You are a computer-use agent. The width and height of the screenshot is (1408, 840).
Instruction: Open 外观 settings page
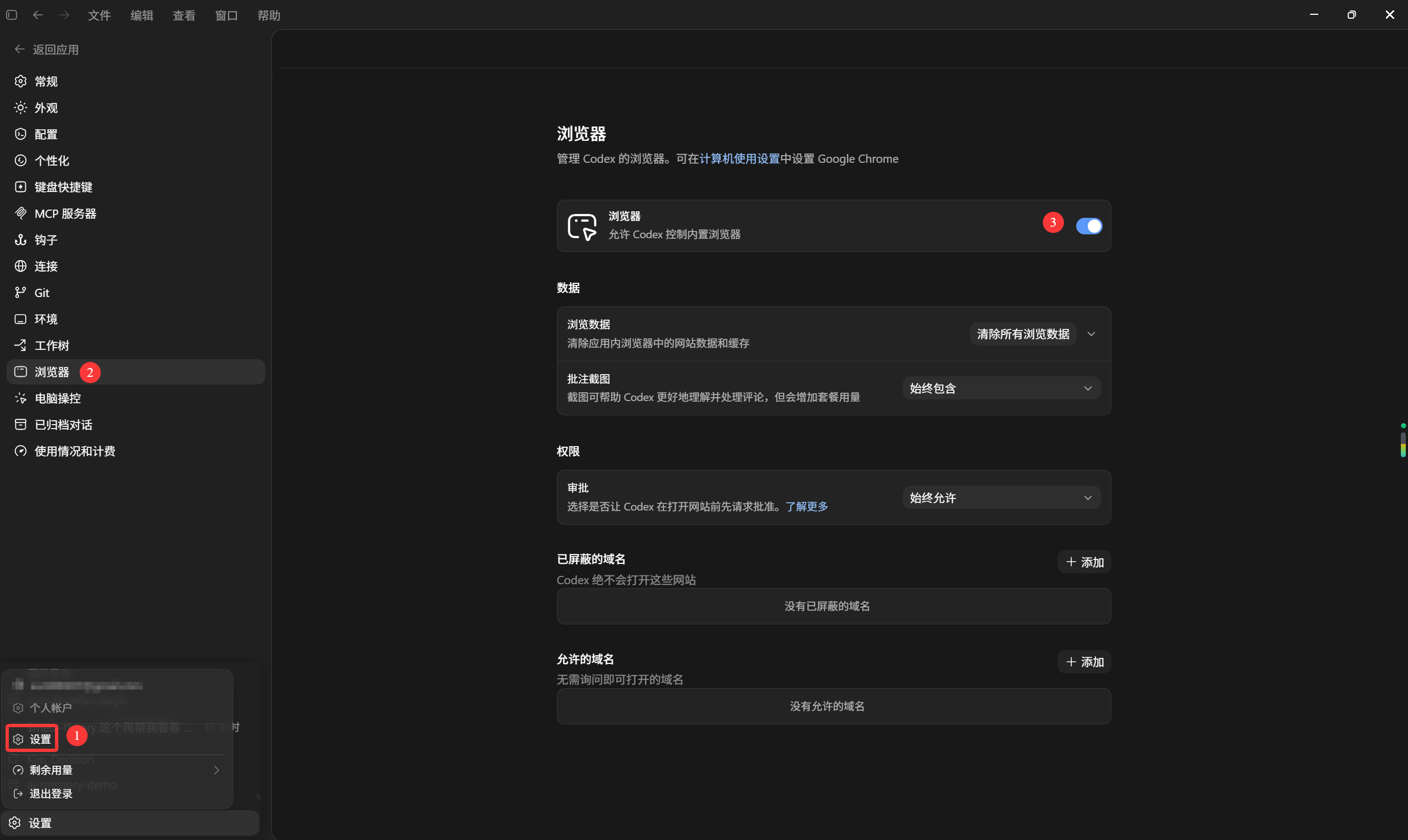point(135,108)
